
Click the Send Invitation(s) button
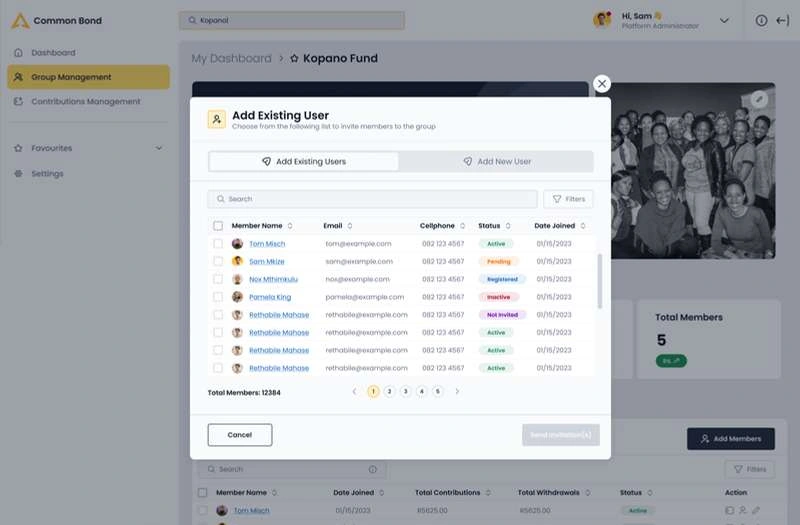pyautogui.click(x=561, y=435)
